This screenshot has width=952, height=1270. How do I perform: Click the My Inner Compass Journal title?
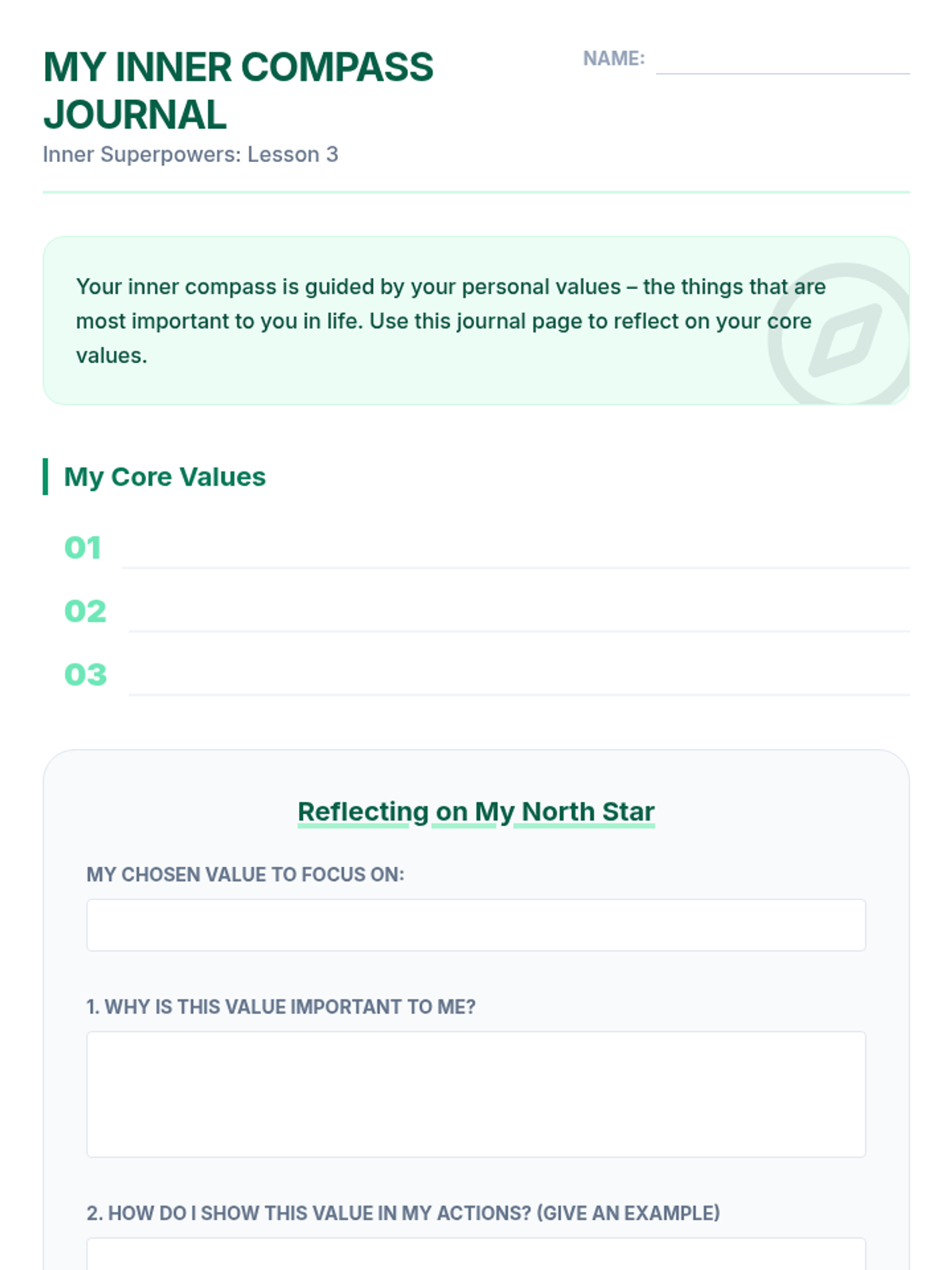238,90
